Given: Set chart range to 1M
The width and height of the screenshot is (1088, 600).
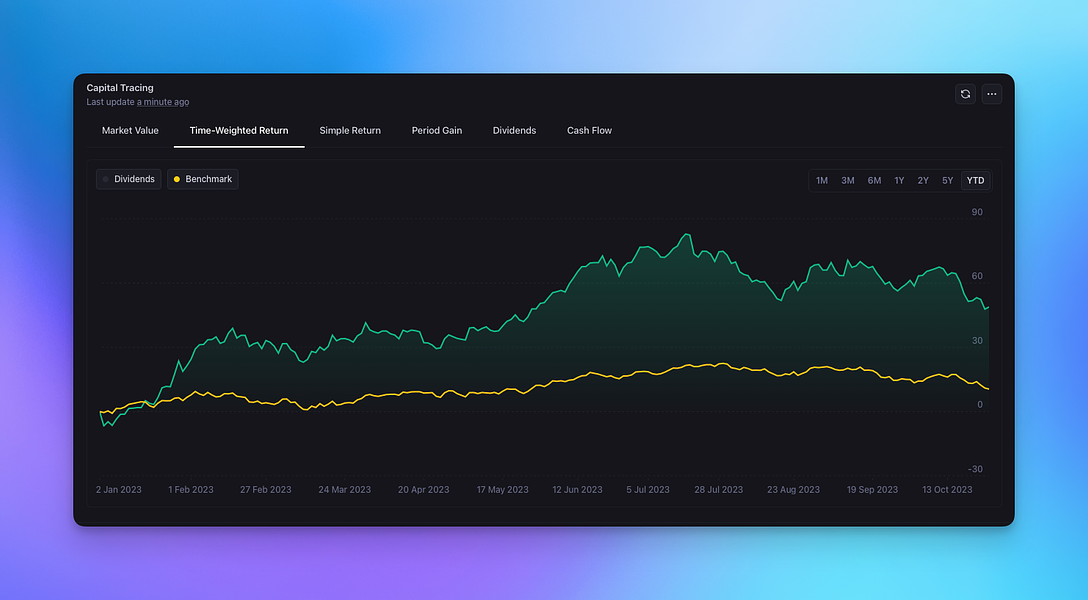Looking at the screenshot, I should [x=822, y=180].
